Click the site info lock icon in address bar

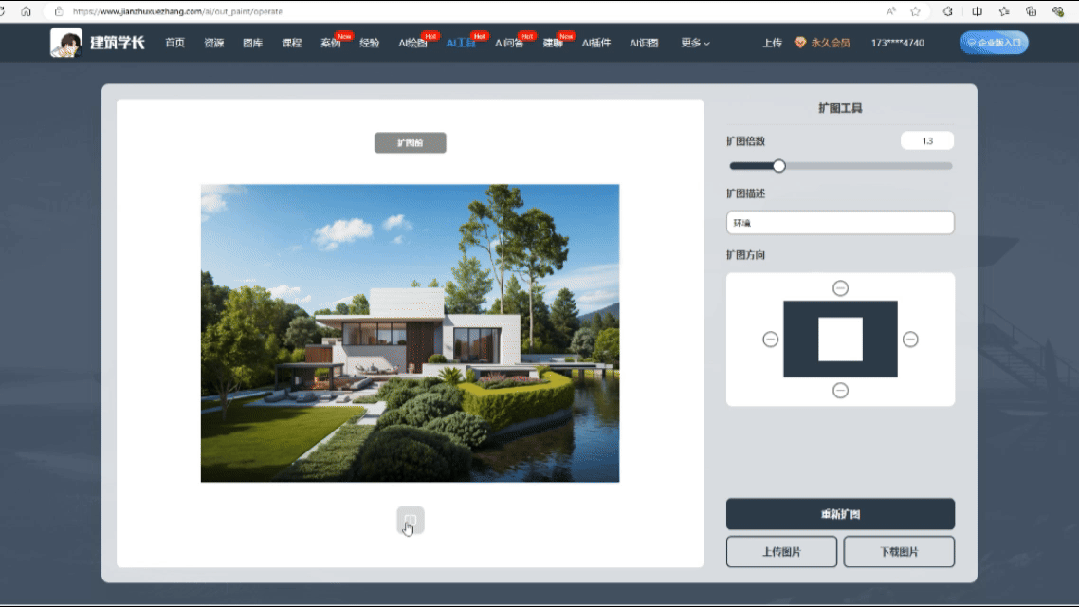click(59, 11)
